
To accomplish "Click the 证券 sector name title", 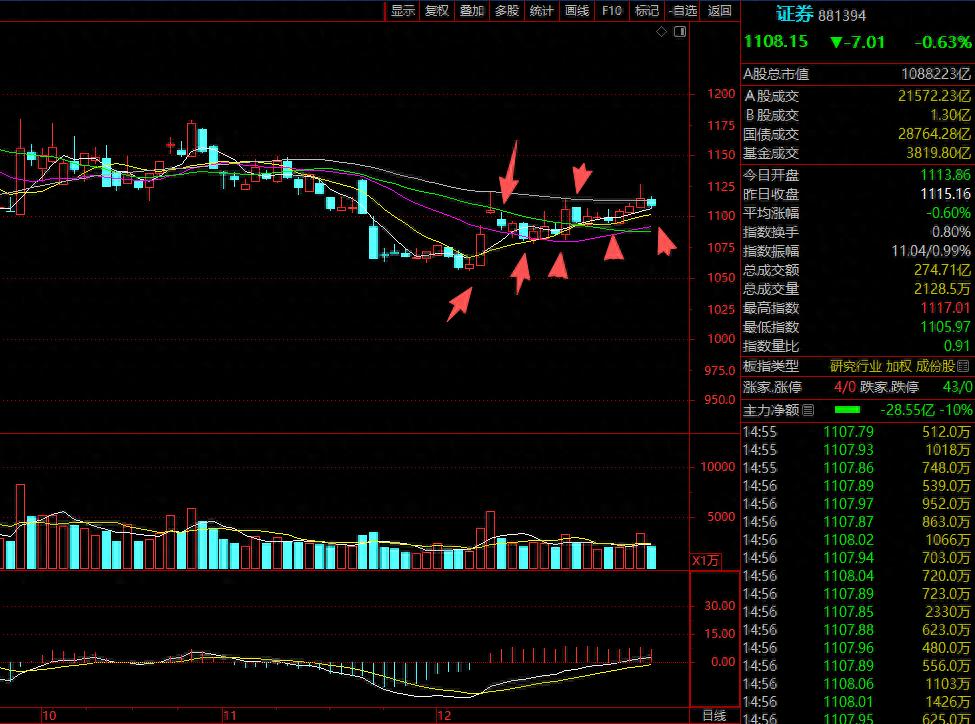I will (x=795, y=14).
